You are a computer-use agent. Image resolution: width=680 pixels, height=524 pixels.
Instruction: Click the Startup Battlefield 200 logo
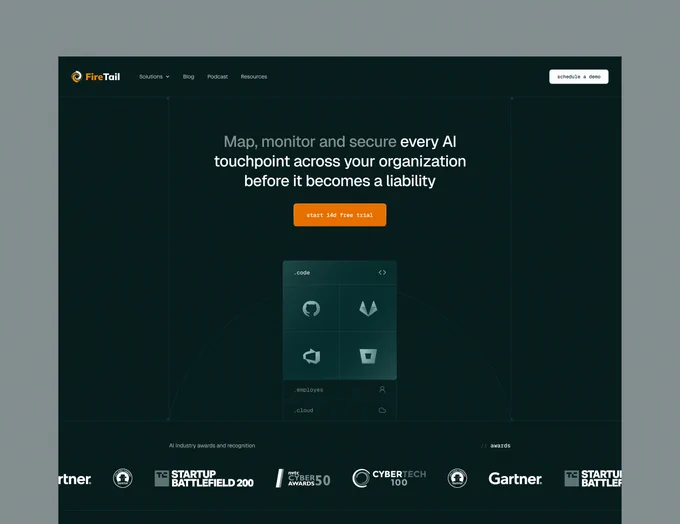(x=204, y=478)
